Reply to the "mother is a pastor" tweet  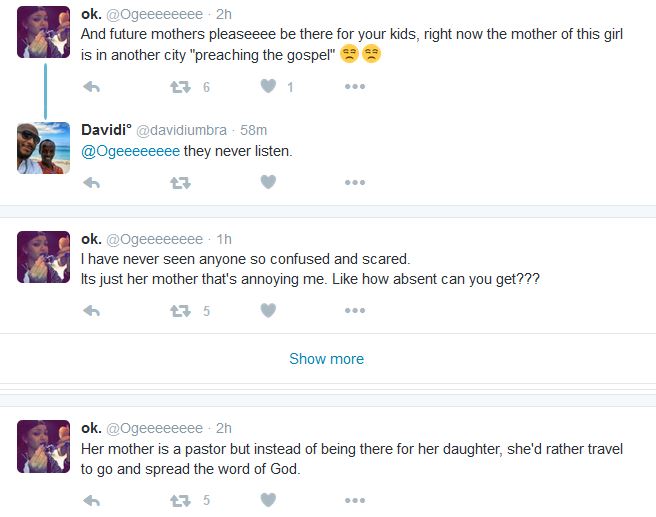91,501
